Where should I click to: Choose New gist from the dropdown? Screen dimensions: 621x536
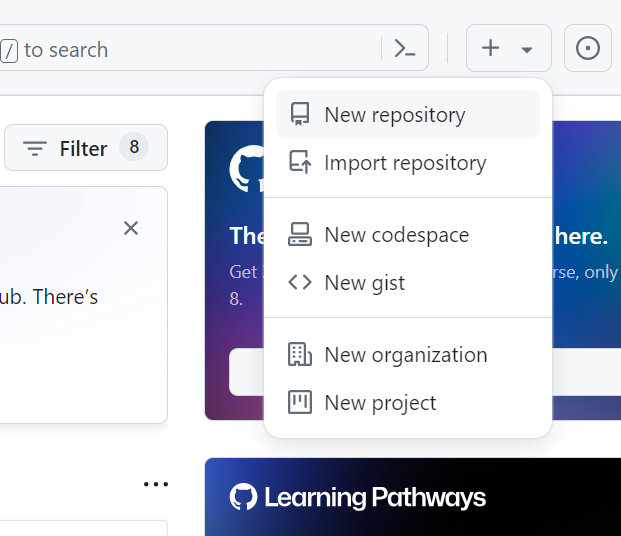(408, 282)
